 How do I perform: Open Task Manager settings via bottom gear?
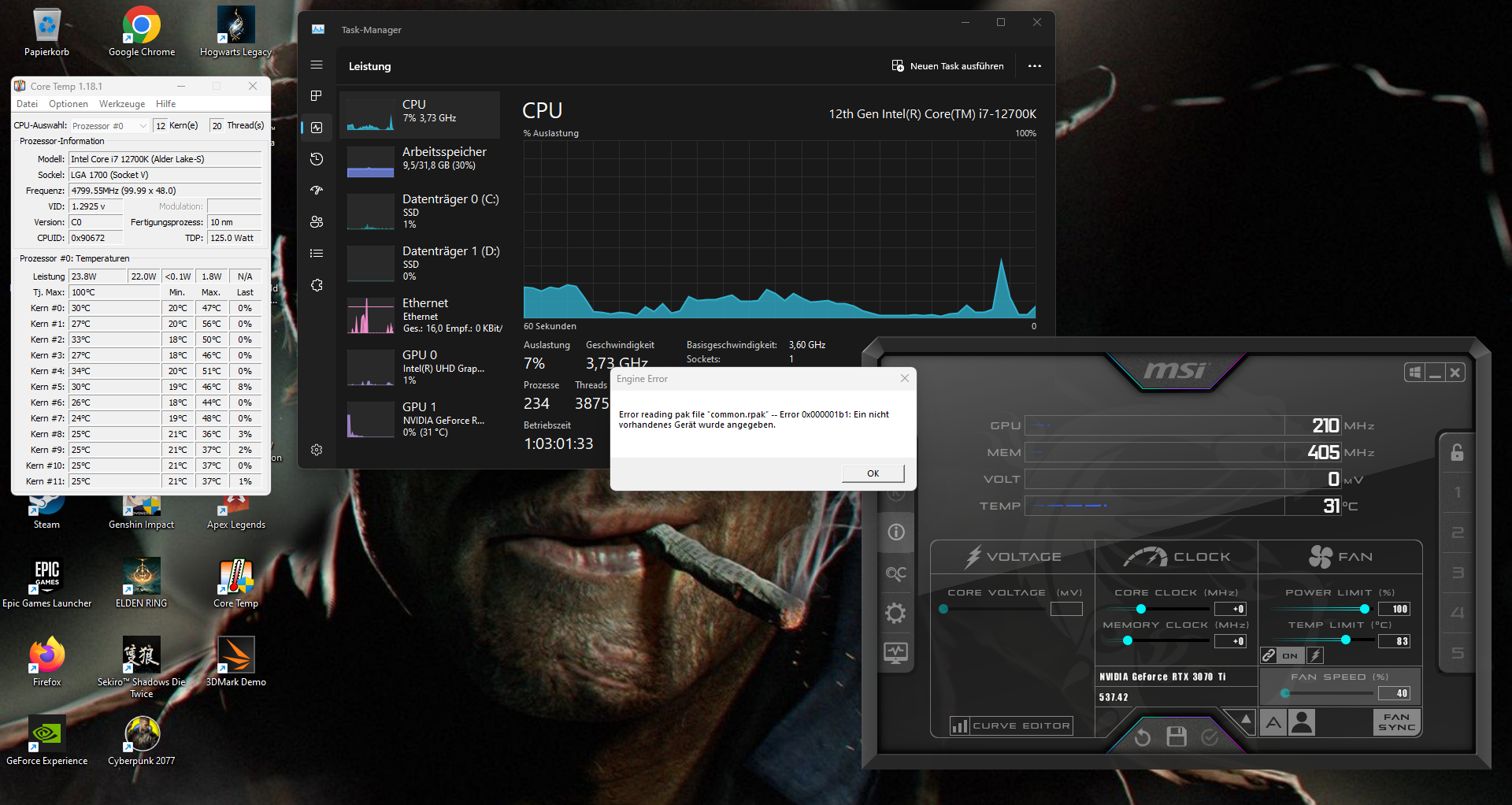point(317,450)
